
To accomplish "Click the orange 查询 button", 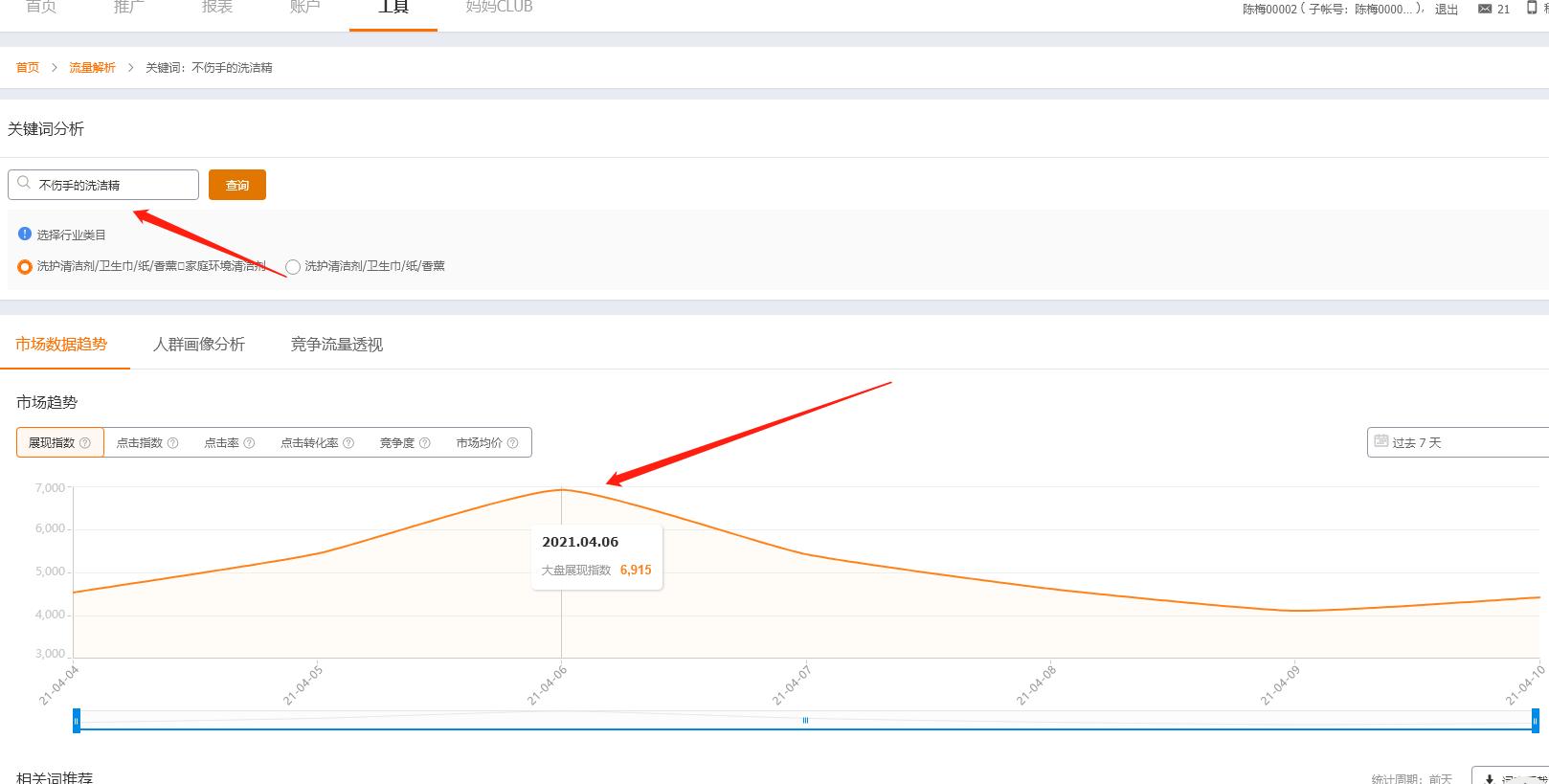I will pos(237,185).
